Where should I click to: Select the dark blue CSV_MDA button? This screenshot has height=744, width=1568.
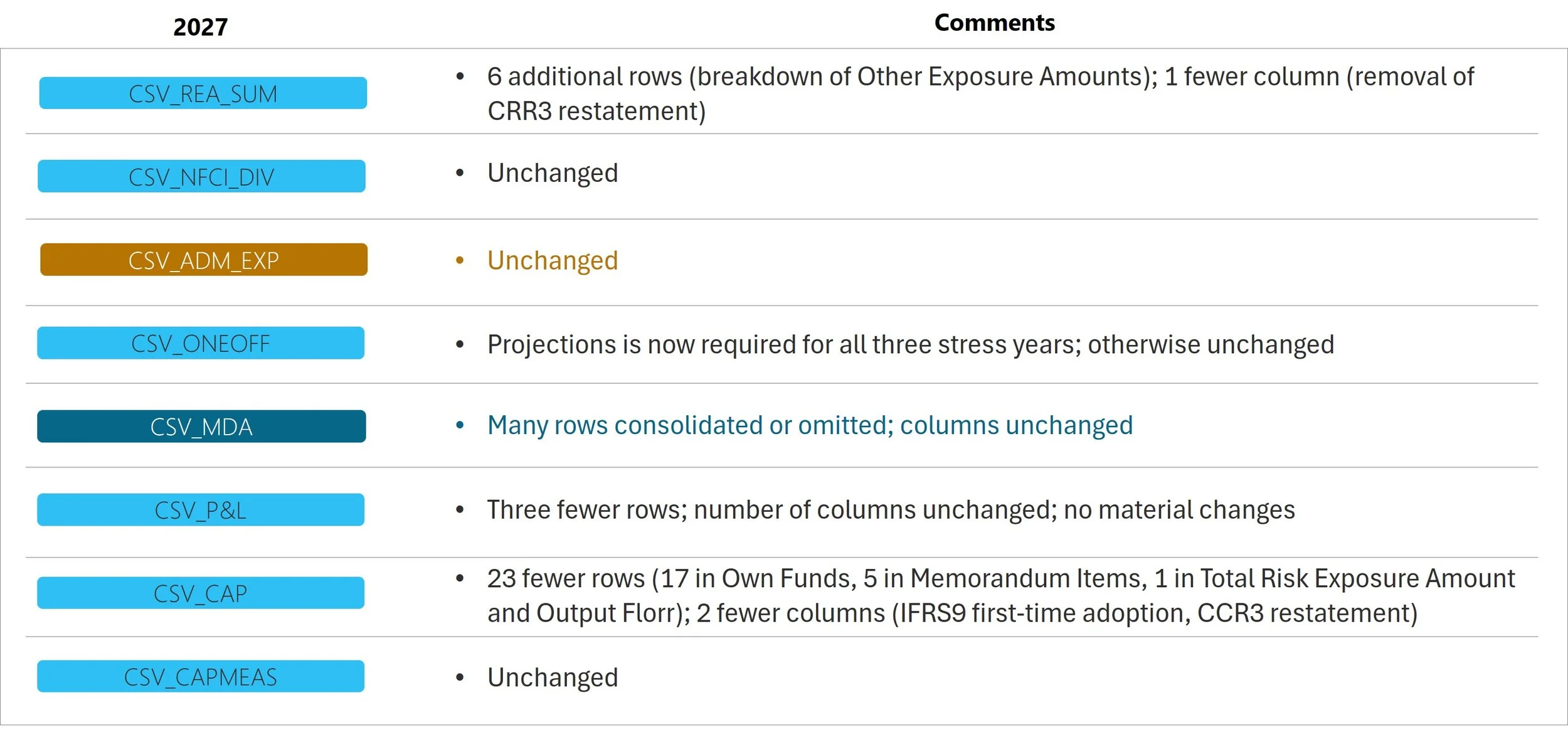pyautogui.click(x=201, y=427)
